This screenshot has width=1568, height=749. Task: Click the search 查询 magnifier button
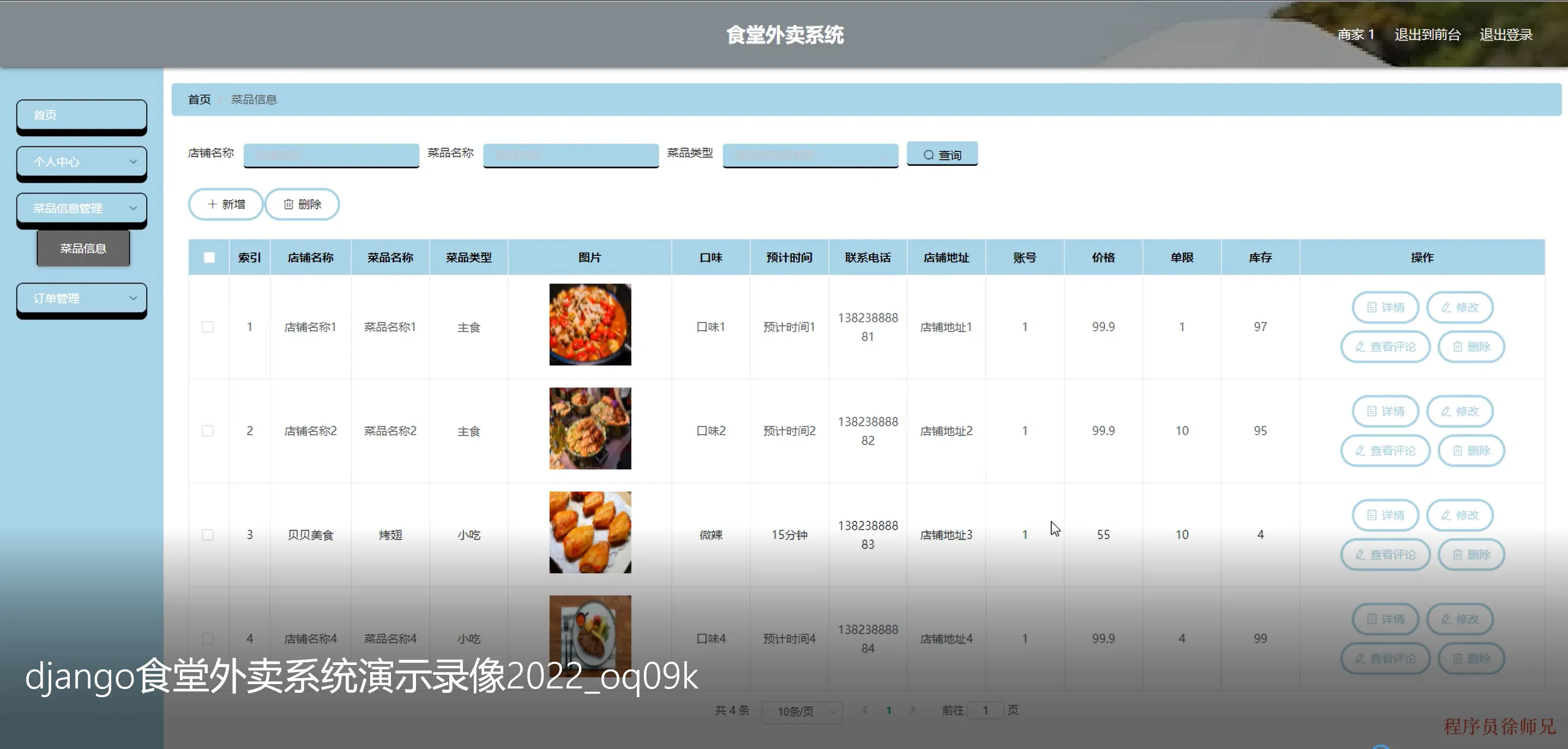[942, 155]
